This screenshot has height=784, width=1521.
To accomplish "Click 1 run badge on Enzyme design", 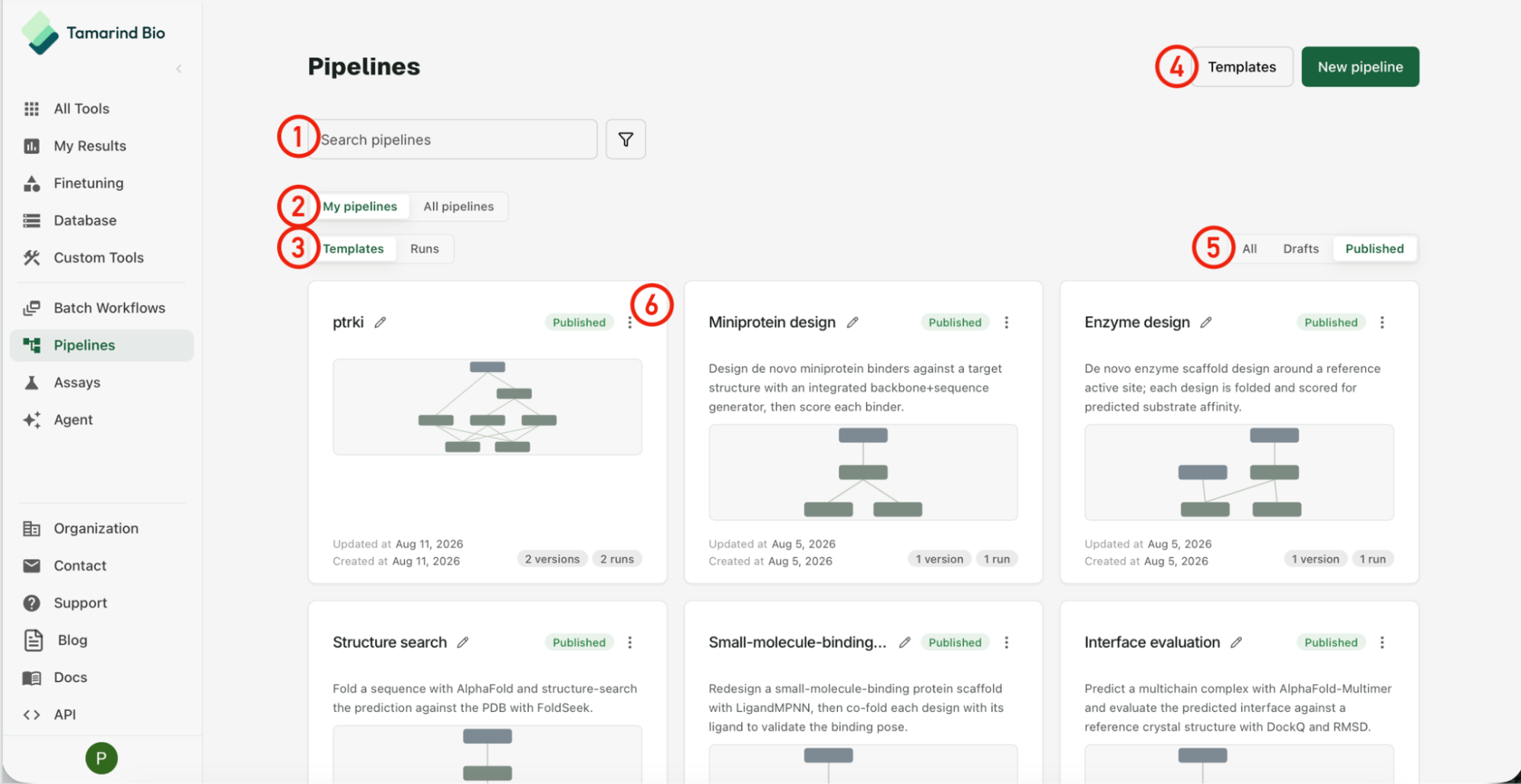I will pyautogui.click(x=1373, y=559).
